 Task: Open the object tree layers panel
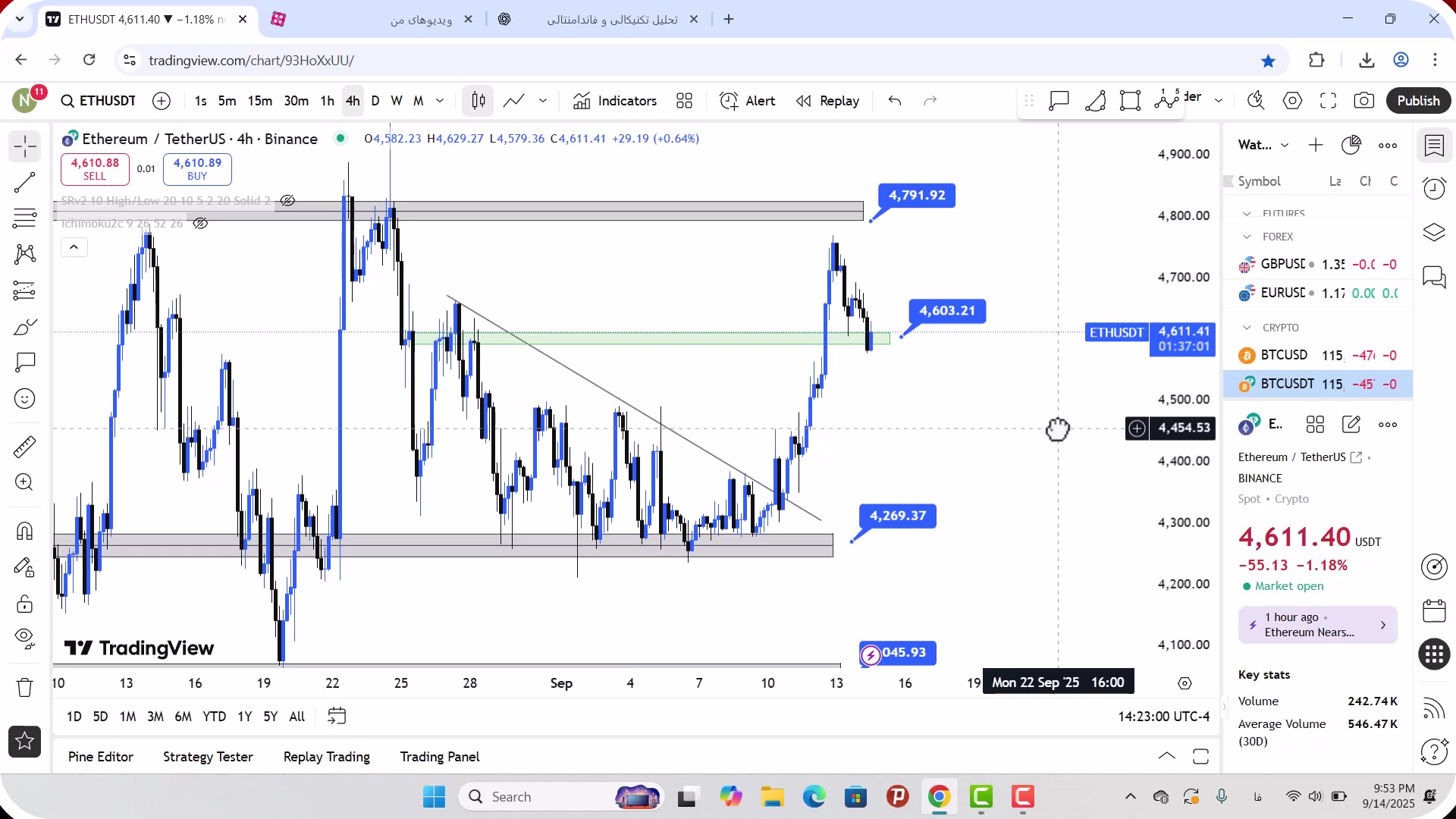(1434, 232)
